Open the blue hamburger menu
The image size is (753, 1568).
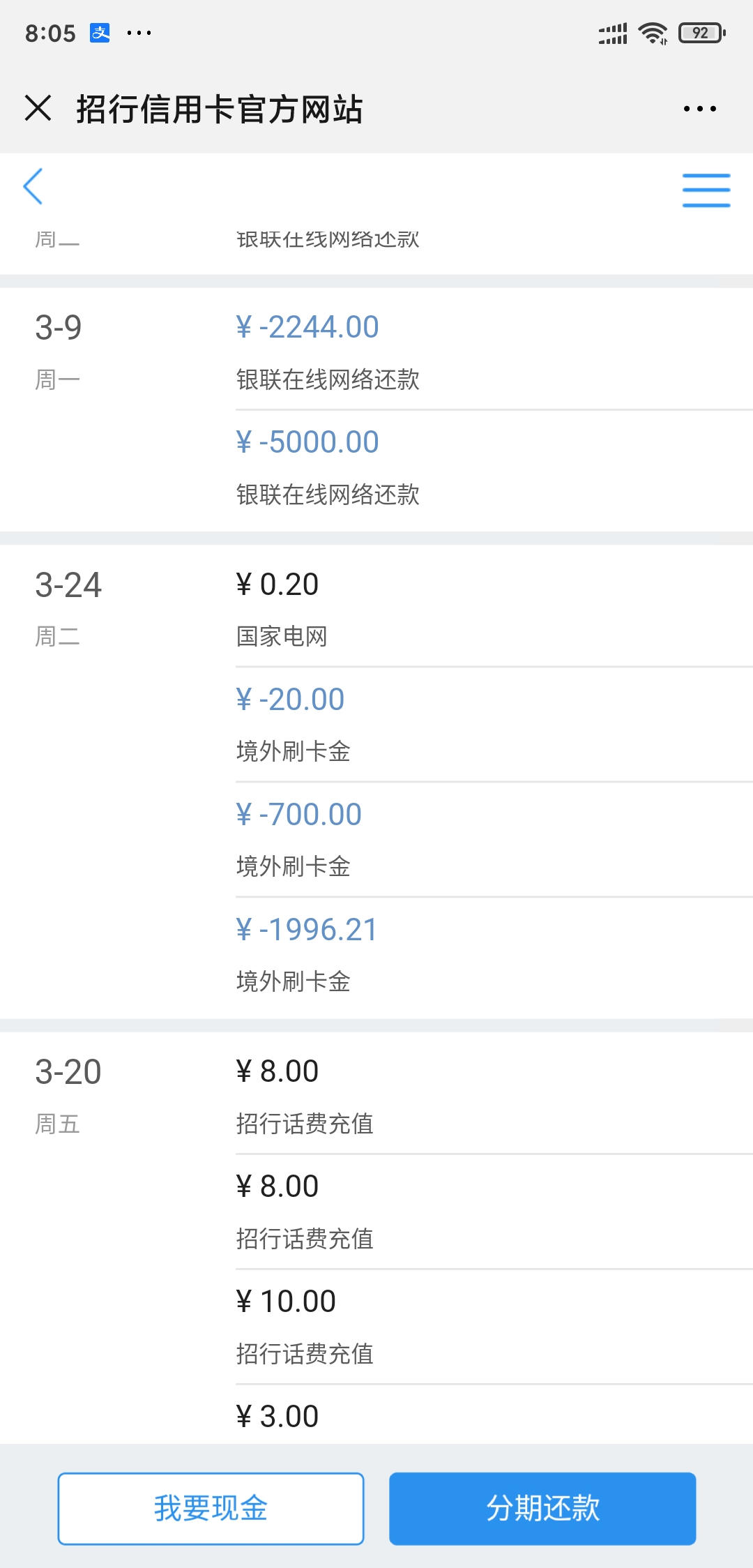[x=706, y=190]
